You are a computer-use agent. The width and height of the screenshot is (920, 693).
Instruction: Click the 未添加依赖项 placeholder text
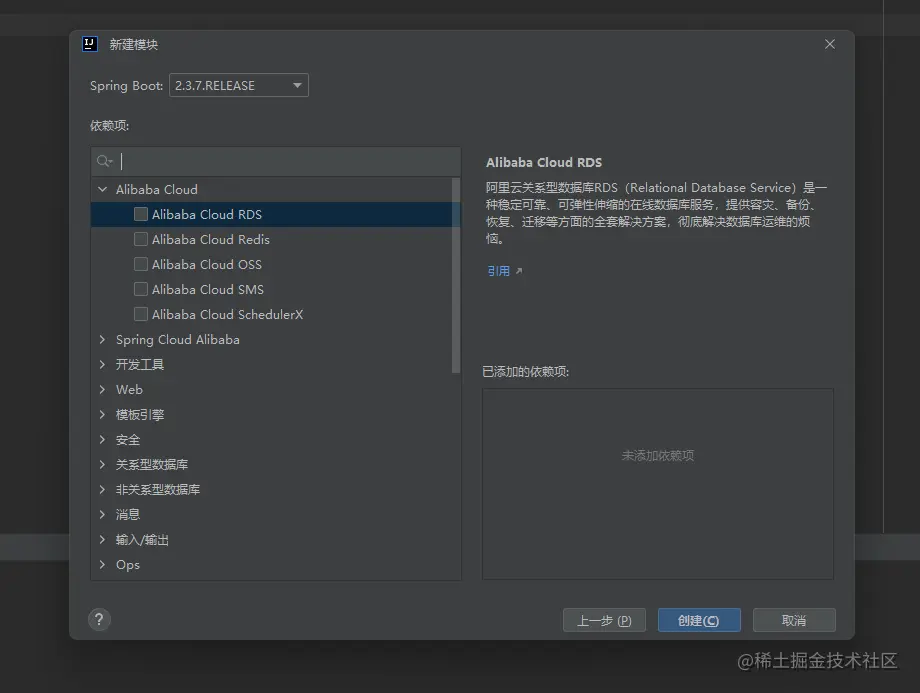(x=658, y=455)
